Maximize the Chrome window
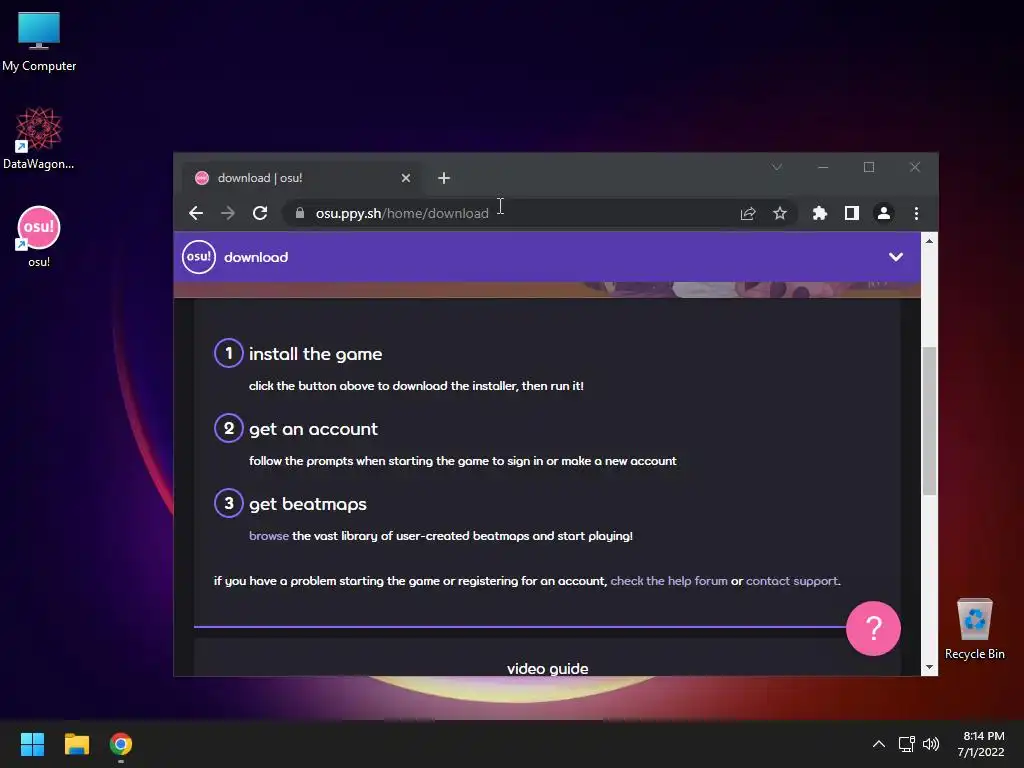 pyautogui.click(x=869, y=167)
